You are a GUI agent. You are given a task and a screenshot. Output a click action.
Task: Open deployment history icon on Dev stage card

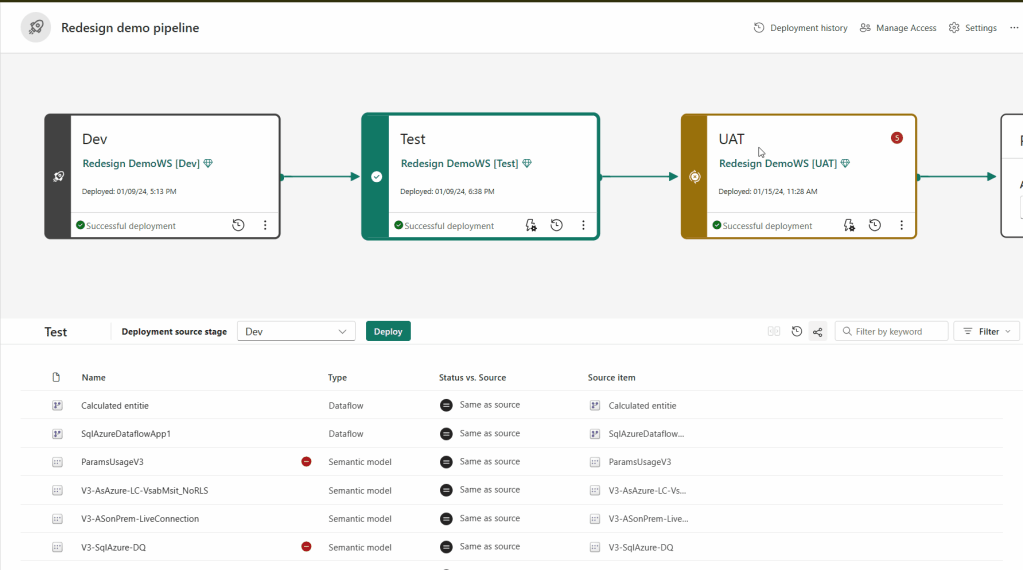point(238,226)
